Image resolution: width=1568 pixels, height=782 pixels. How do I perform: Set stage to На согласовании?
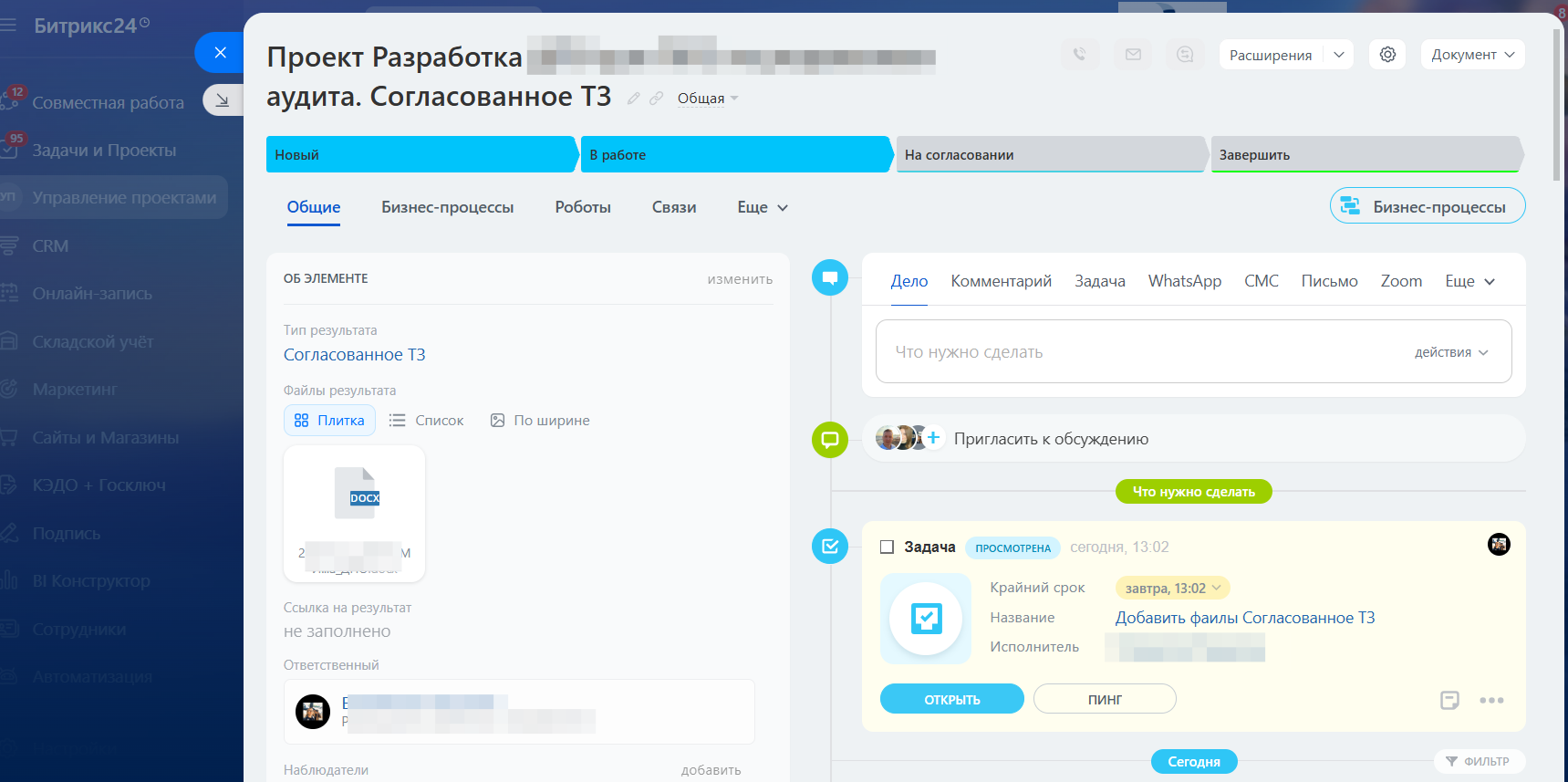pos(1051,155)
